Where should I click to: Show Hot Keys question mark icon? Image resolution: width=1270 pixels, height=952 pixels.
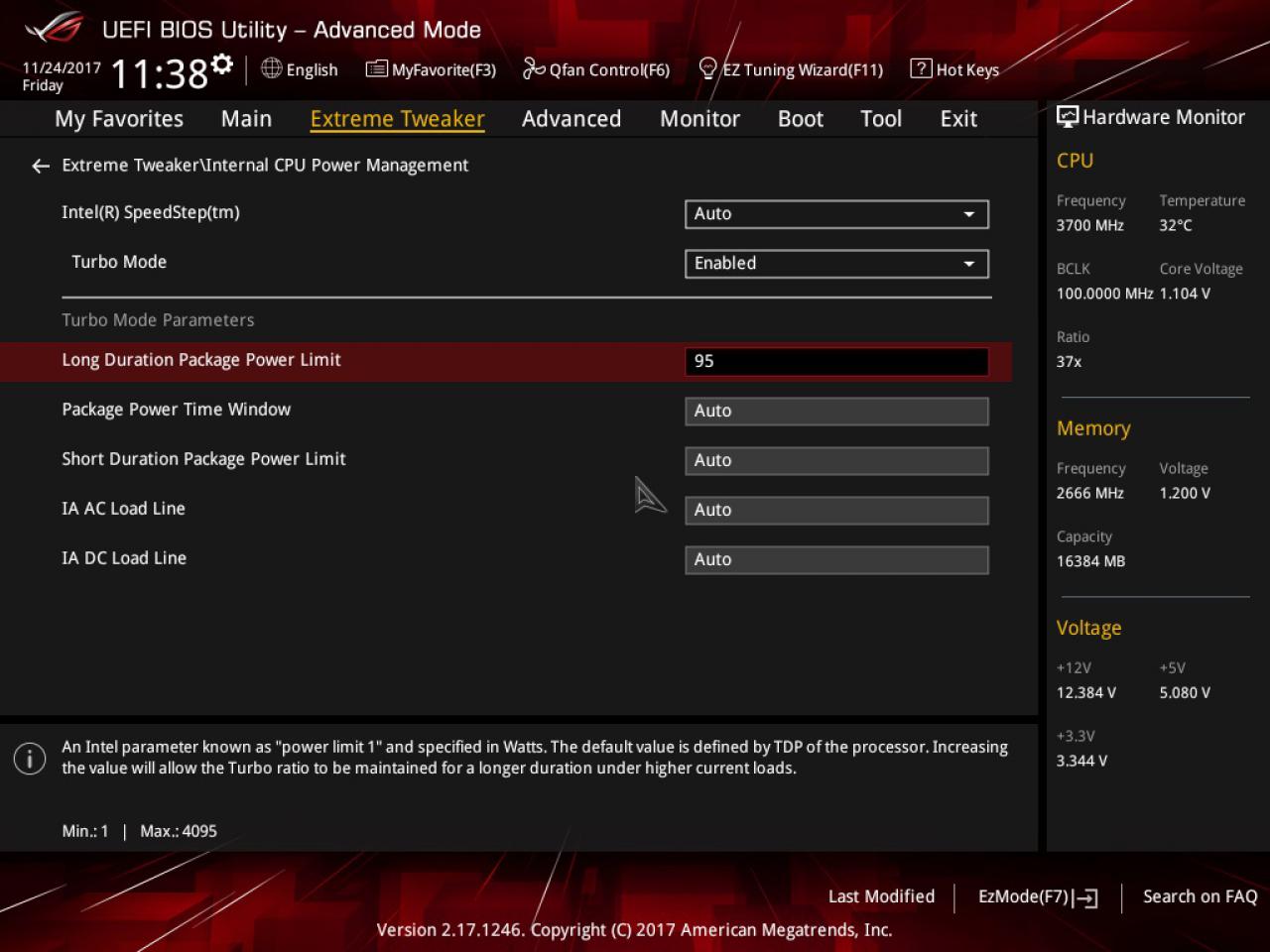click(921, 68)
